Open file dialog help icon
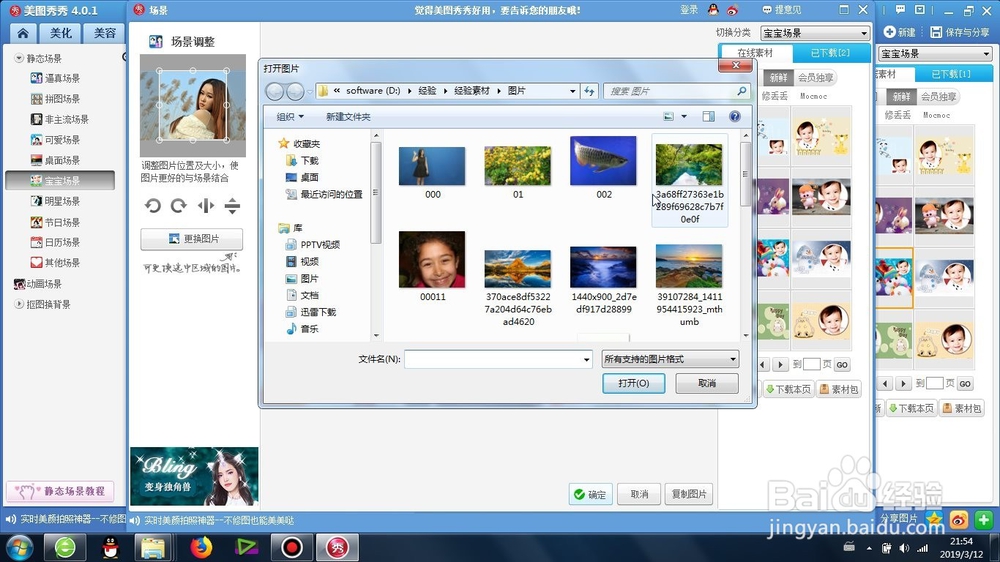 [735, 117]
